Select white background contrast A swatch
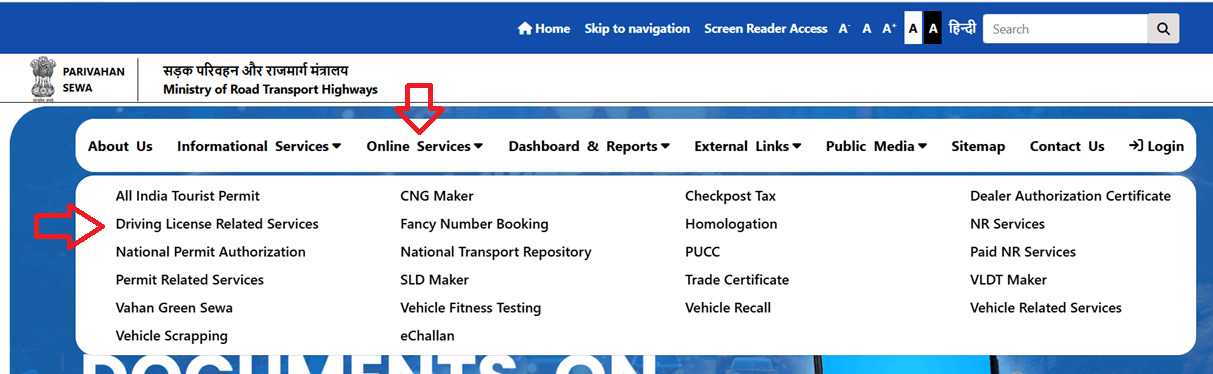Viewport: 1213px width, 374px height. pos(913,29)
